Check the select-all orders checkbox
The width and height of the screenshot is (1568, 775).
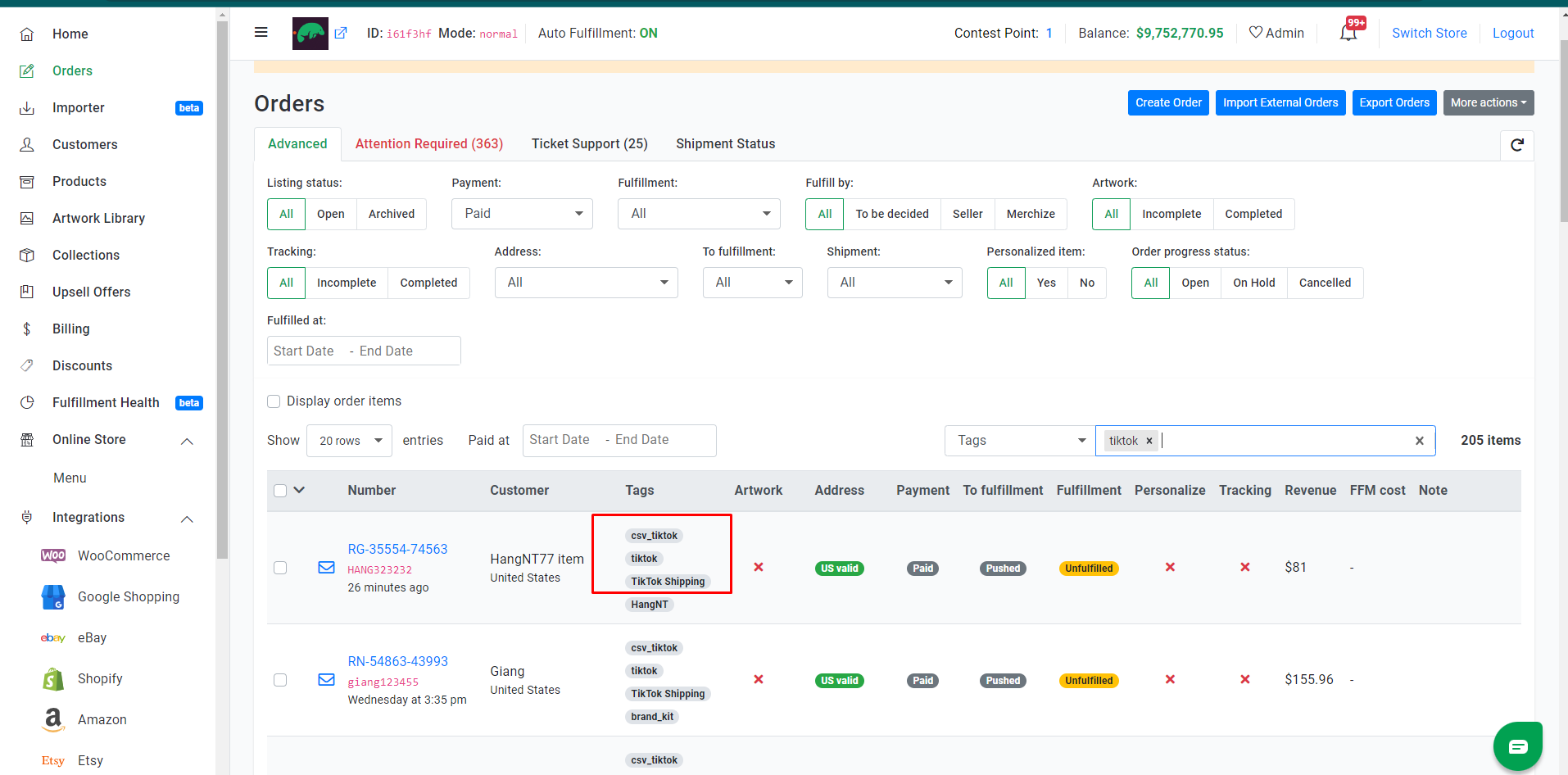(x=280, y=491)
